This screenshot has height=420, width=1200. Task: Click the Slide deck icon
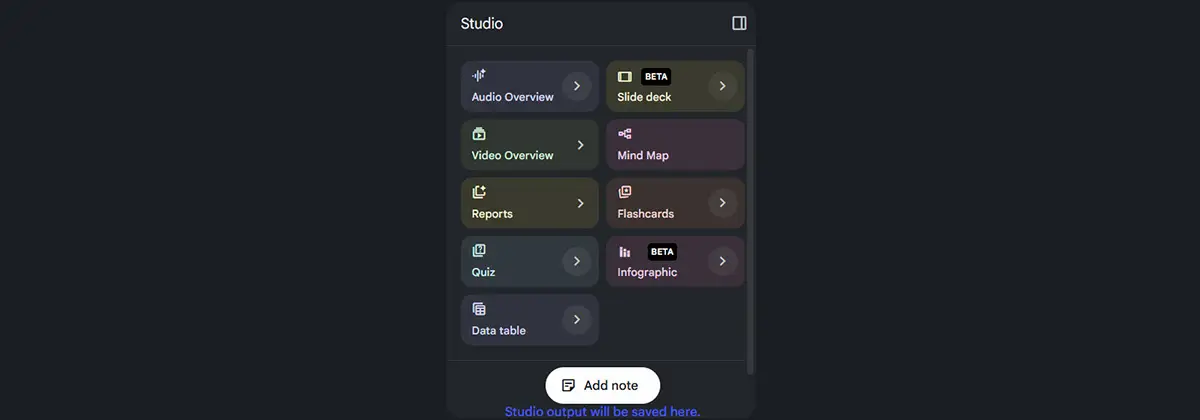click(625, 76)
